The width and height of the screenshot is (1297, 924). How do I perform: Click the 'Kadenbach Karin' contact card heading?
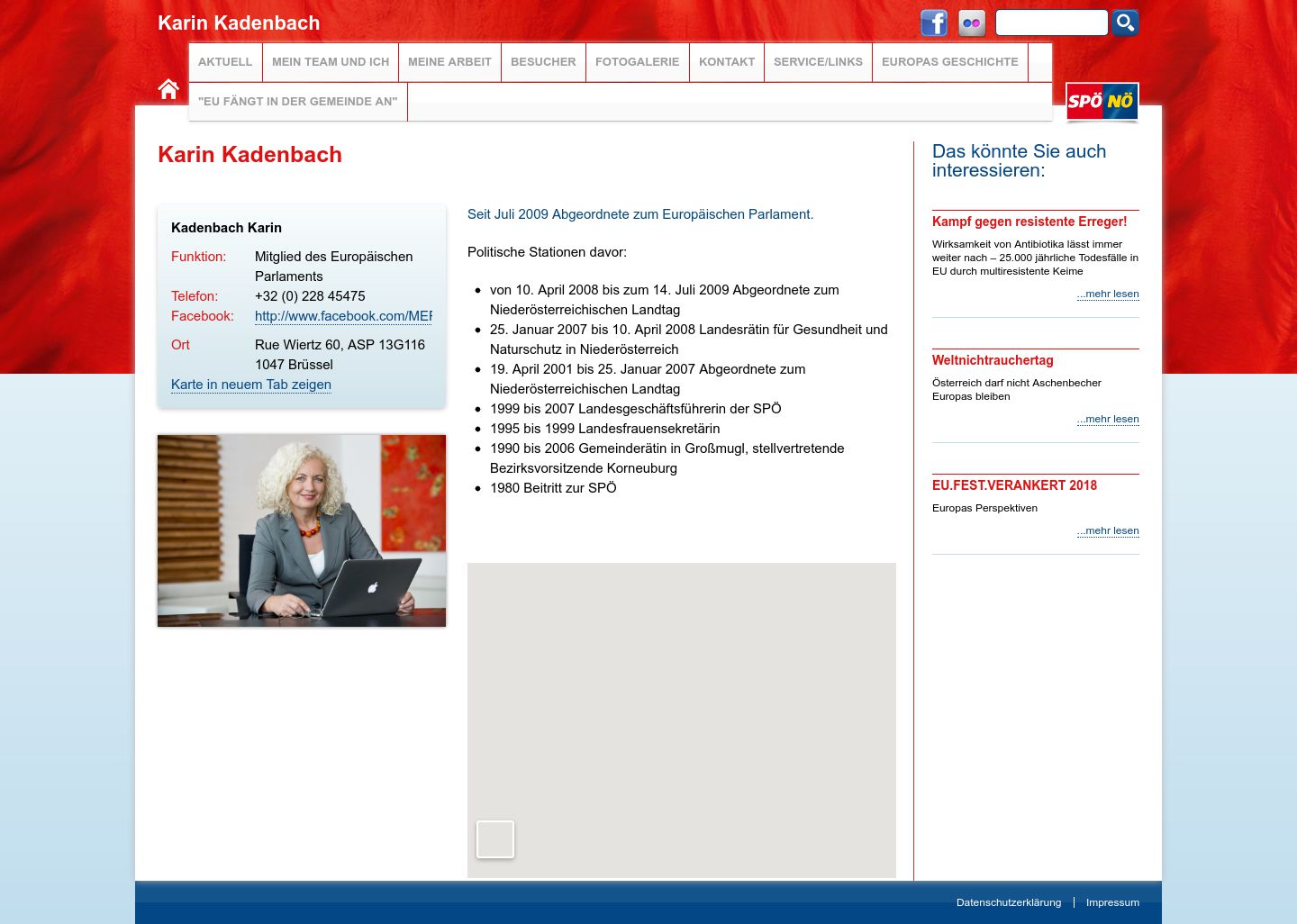point(226,228)
